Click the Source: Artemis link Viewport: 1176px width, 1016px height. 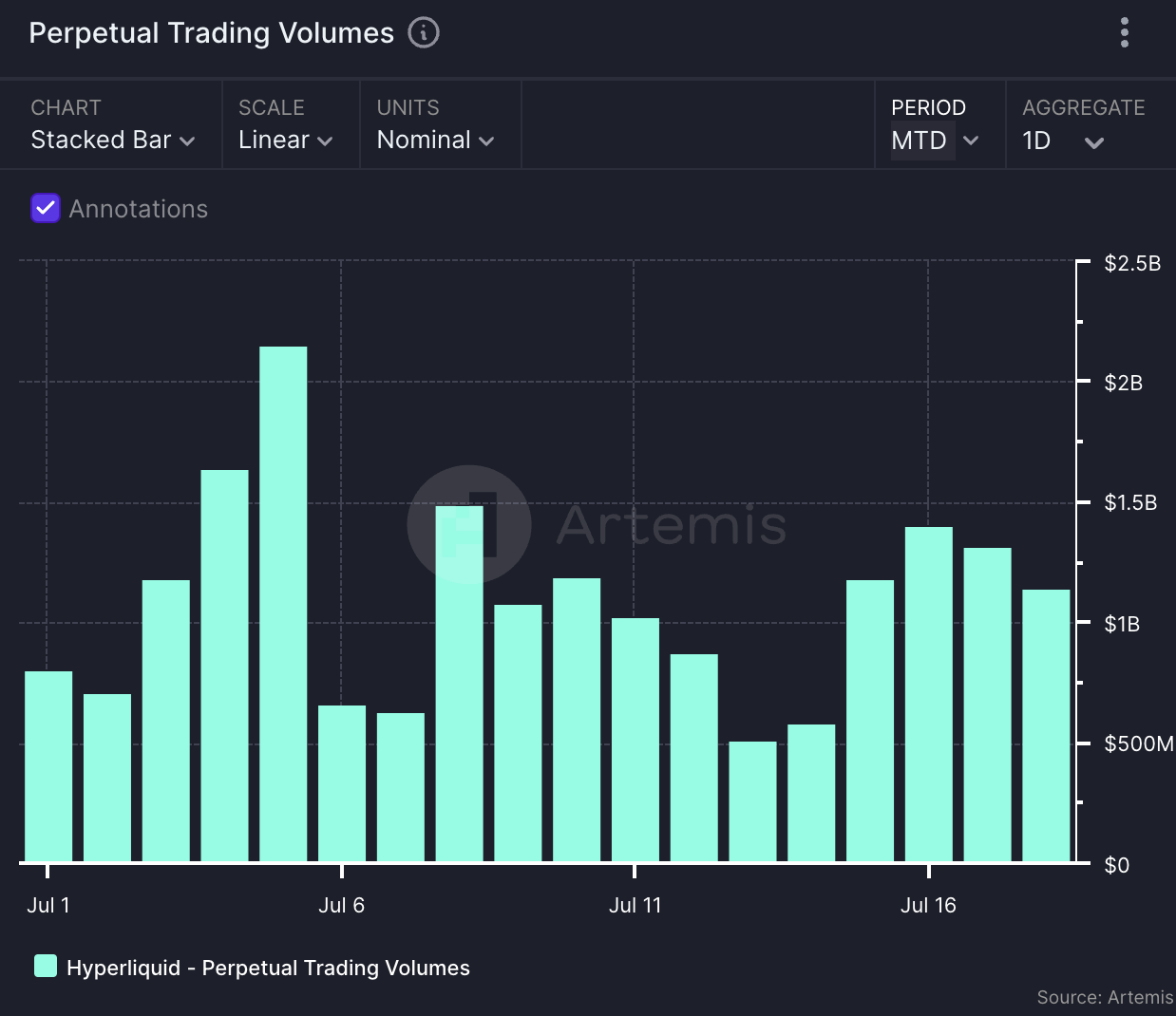click(1105, 997)
